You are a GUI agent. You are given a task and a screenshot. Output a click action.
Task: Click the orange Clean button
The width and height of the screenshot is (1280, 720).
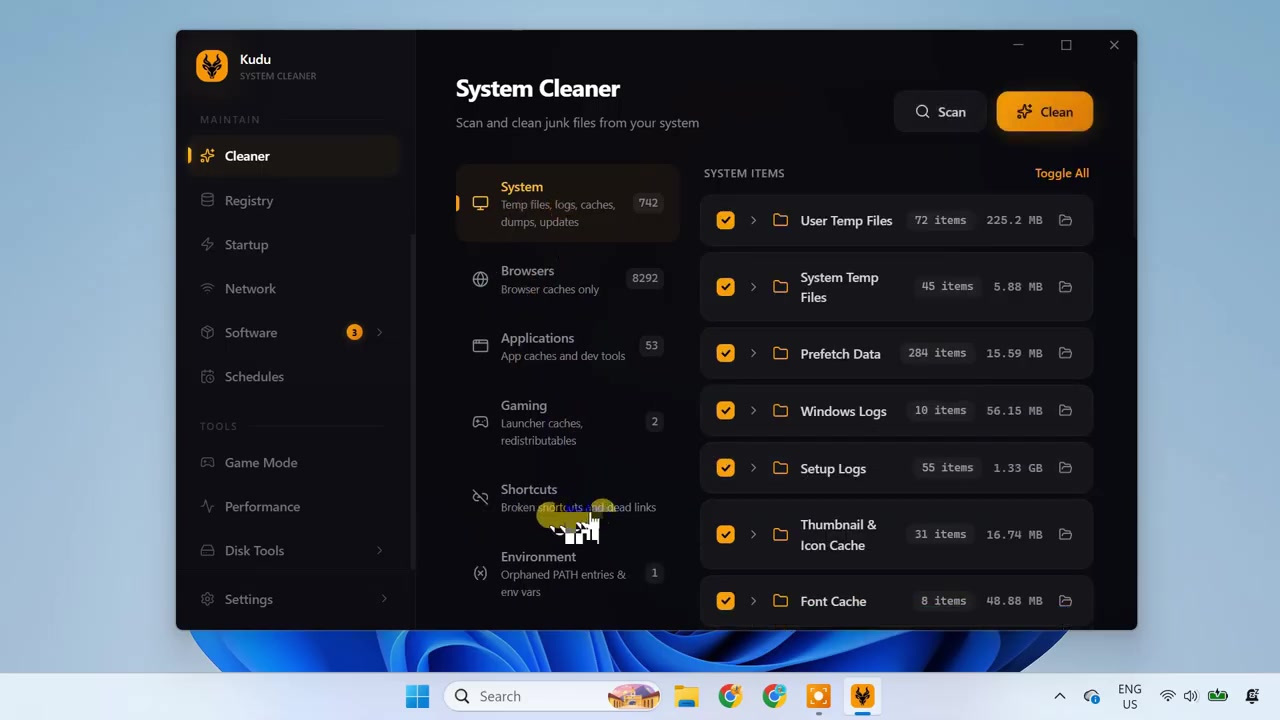[x=1044, y=112]
